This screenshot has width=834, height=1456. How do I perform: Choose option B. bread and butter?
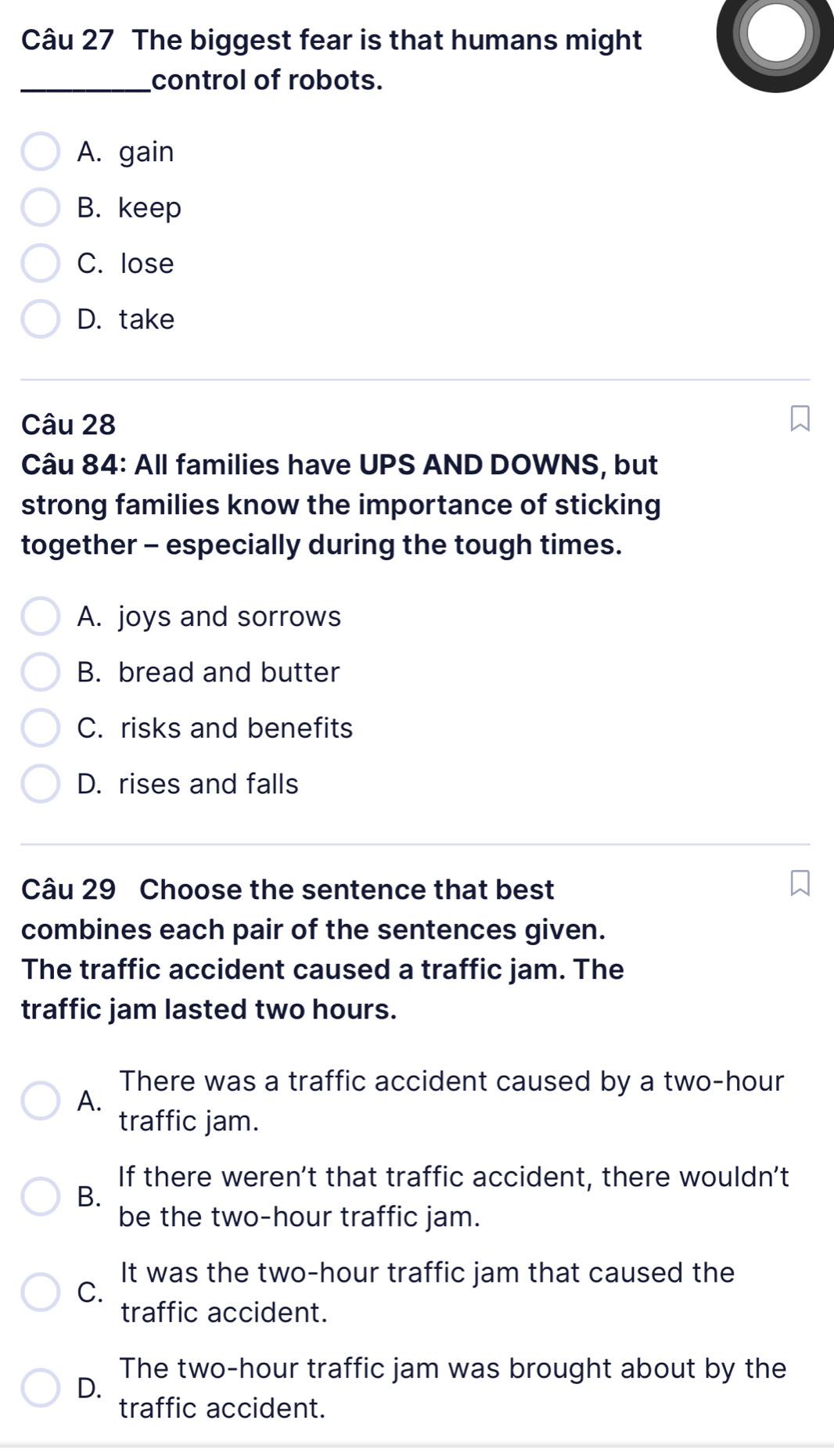tap(40, 672)
